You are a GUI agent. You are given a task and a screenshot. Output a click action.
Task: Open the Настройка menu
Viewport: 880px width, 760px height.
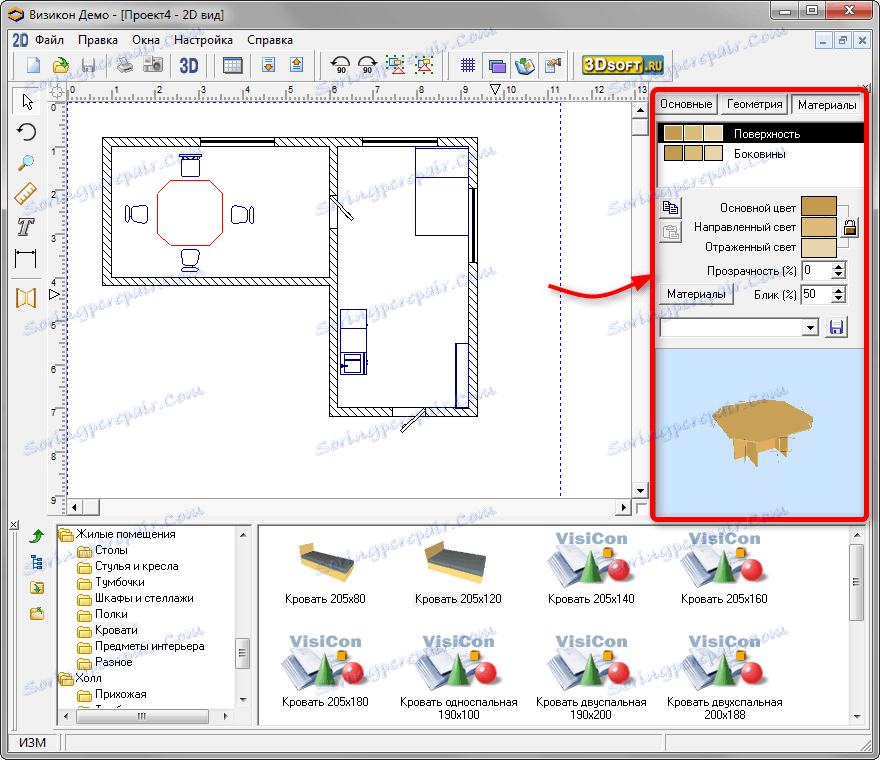pos(203,40)
